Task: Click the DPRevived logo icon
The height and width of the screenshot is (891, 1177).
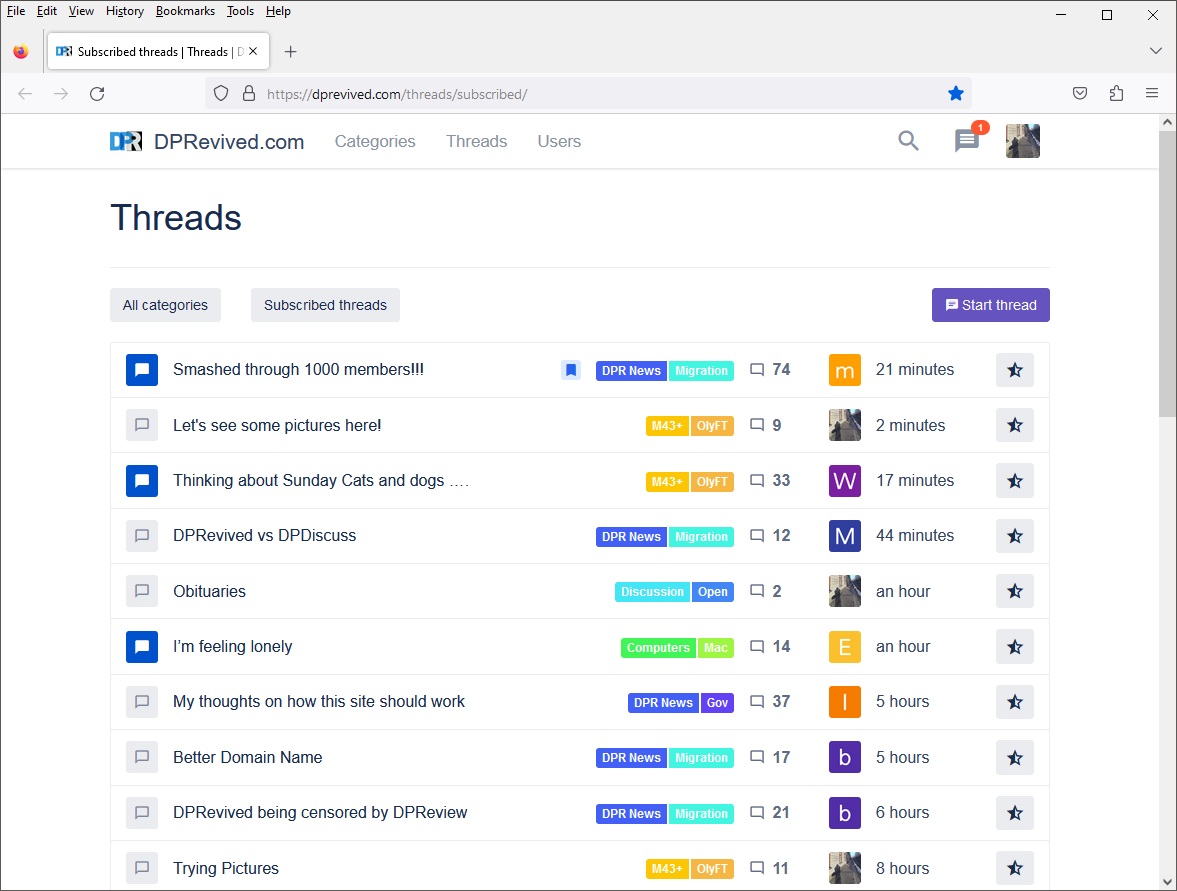Action: (126, 141)
